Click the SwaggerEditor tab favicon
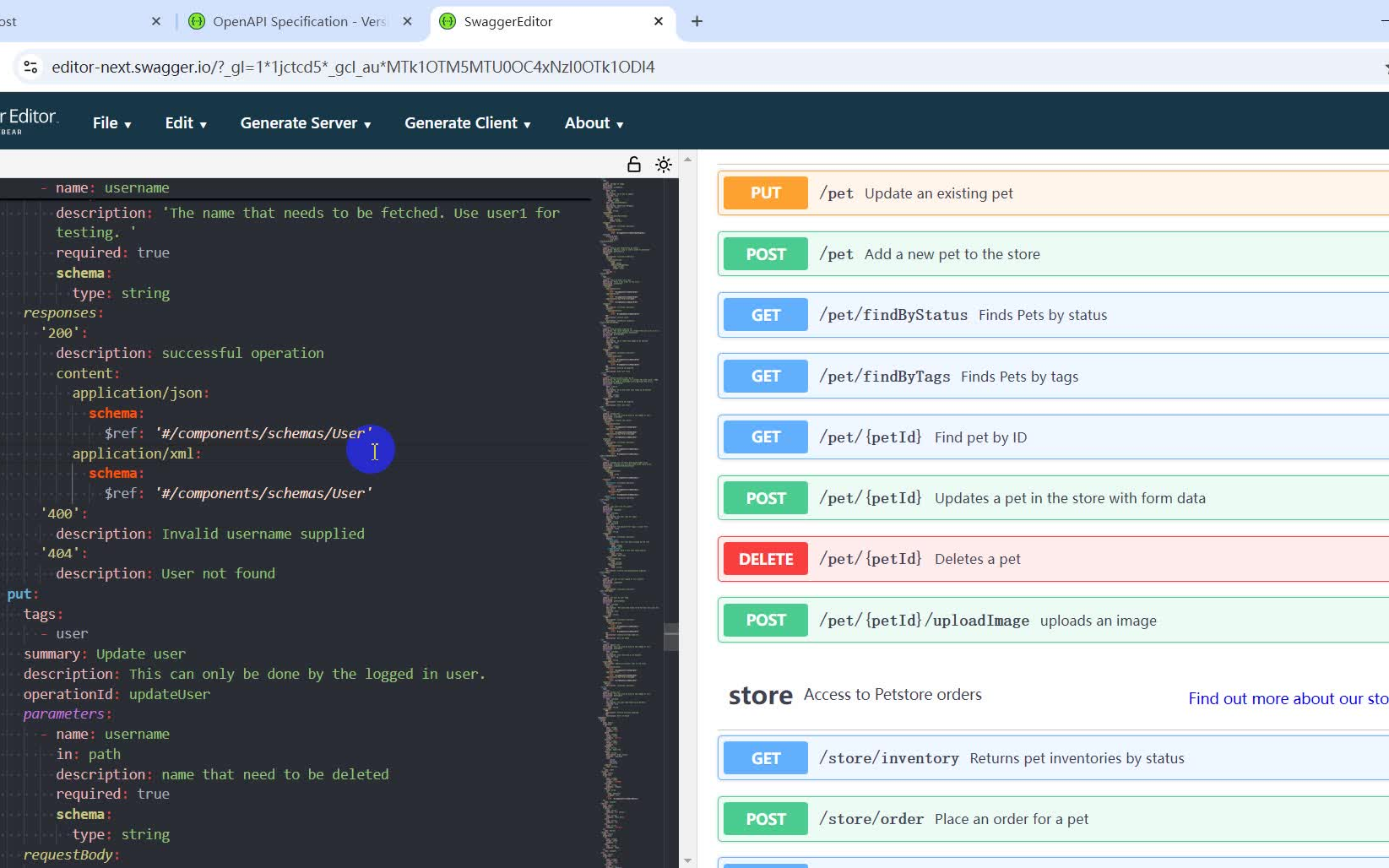The image size is (1389, 868). point(448,21)
